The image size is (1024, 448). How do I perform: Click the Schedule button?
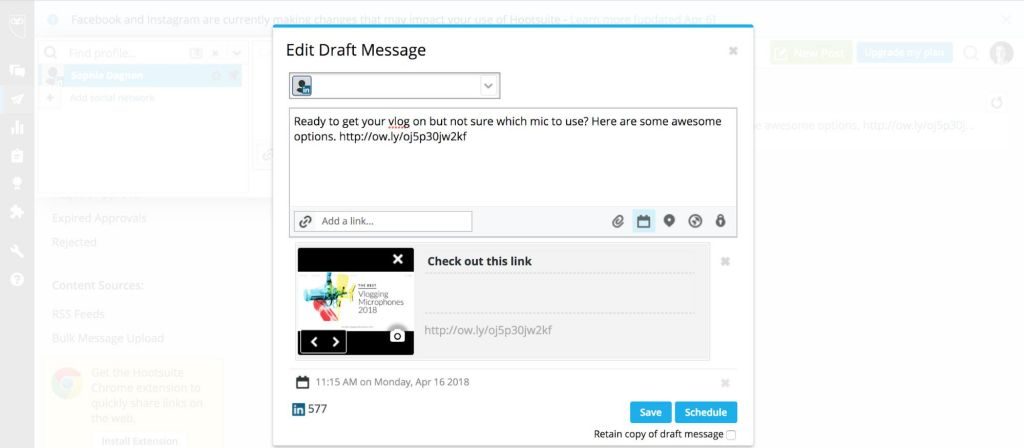706,412
